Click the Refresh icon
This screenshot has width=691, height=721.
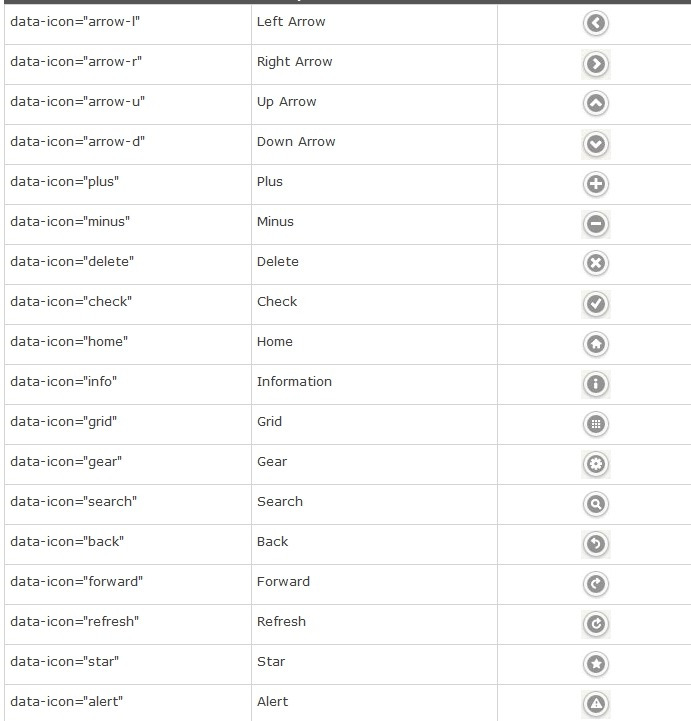coord(596,624)
